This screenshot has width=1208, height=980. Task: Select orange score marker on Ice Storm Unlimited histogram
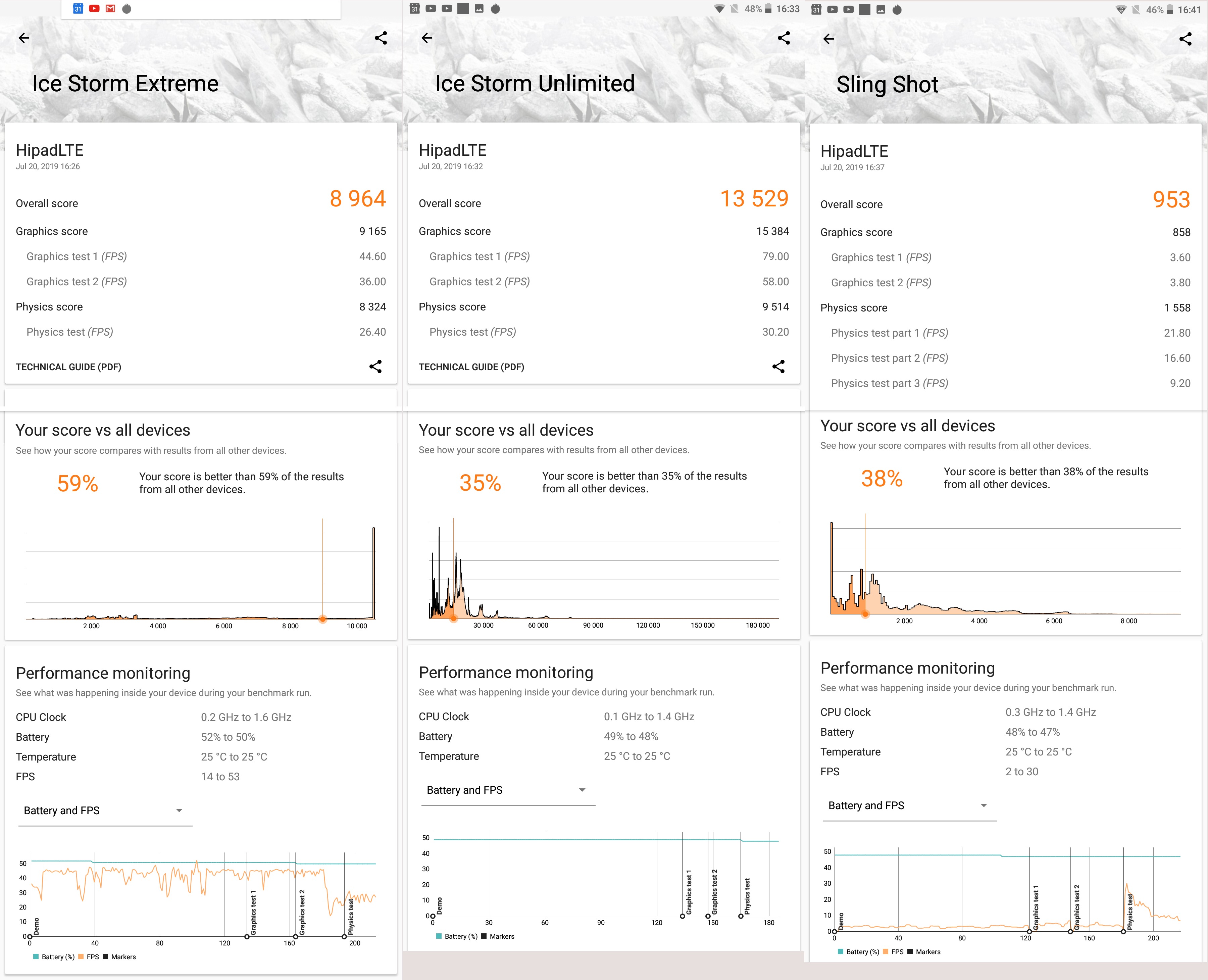pos(453,618)
